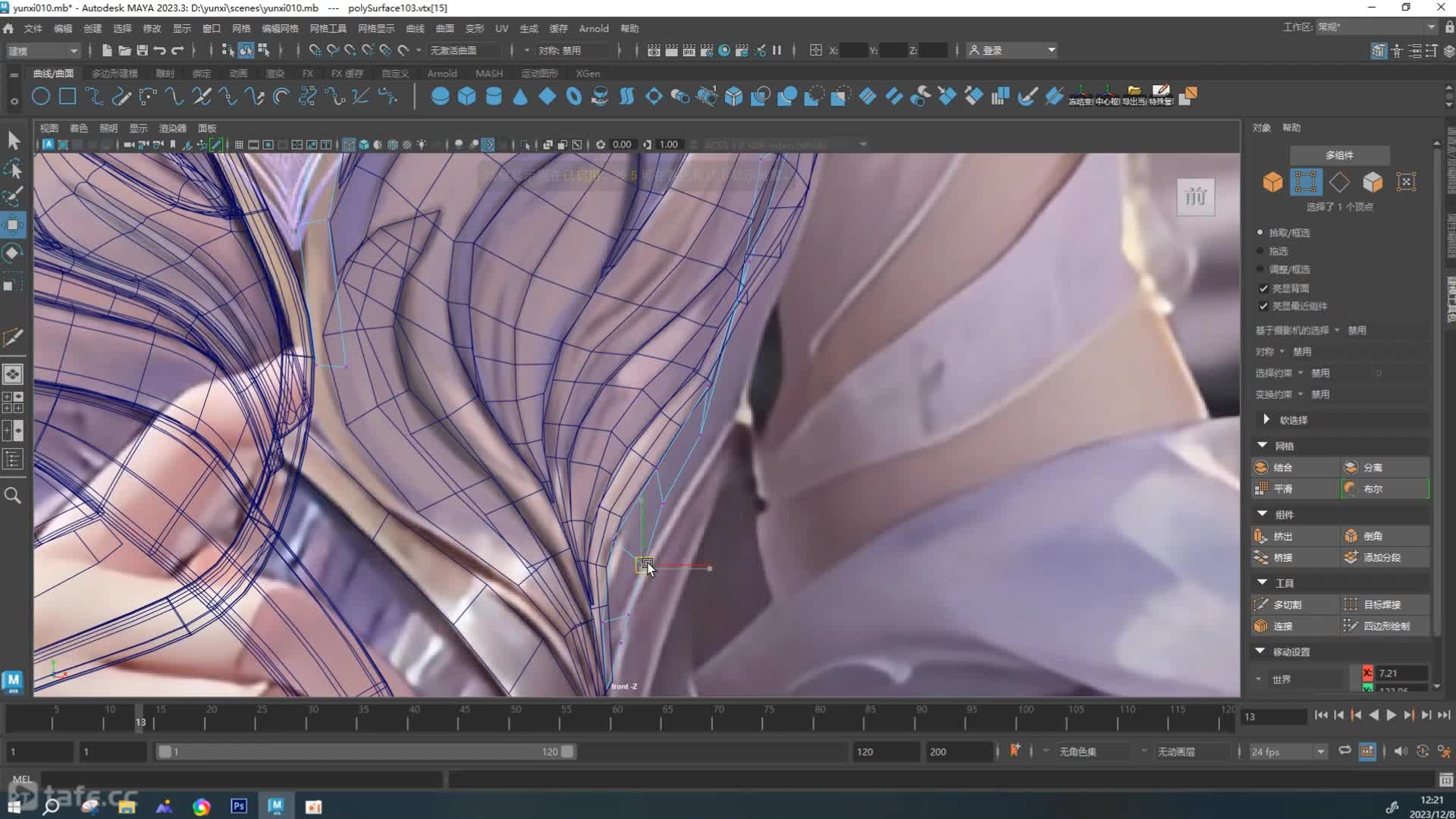This screenshot has width=1456, height=819.
Task: Create a NURBS cylinder from the shelf
Action: [x=494, y=96]
